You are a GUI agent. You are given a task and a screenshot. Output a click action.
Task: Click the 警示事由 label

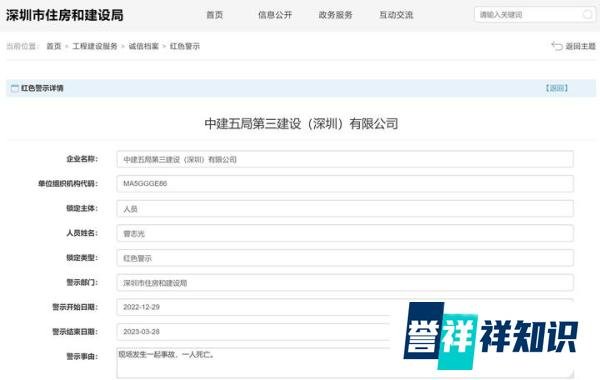coord(82,356)
